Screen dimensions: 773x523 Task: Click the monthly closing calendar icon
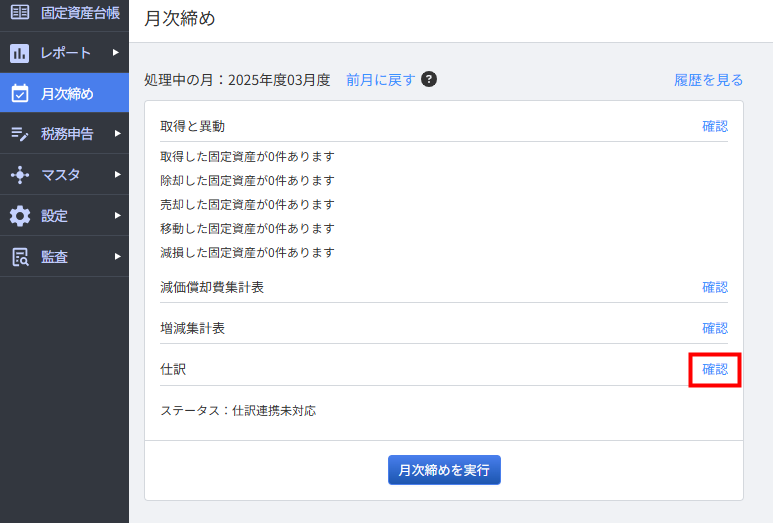pos(20,94)
